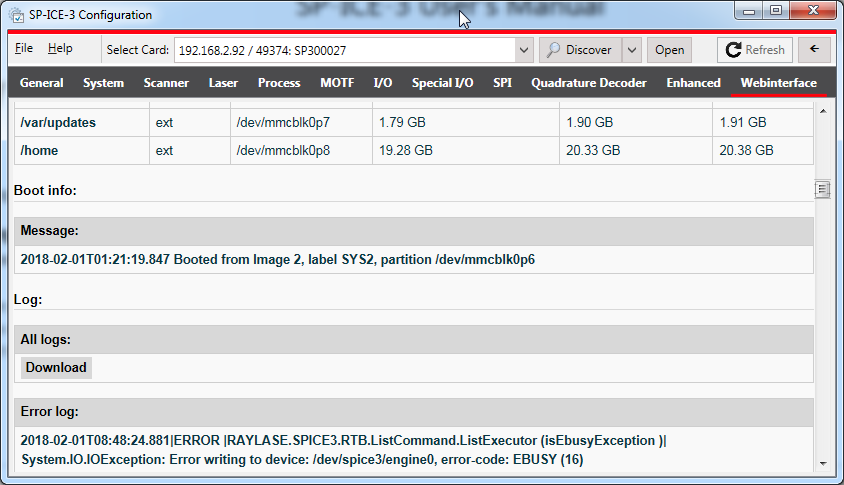
Task: Click the ext type in /var/updates row
Action: tap(164, 123)
